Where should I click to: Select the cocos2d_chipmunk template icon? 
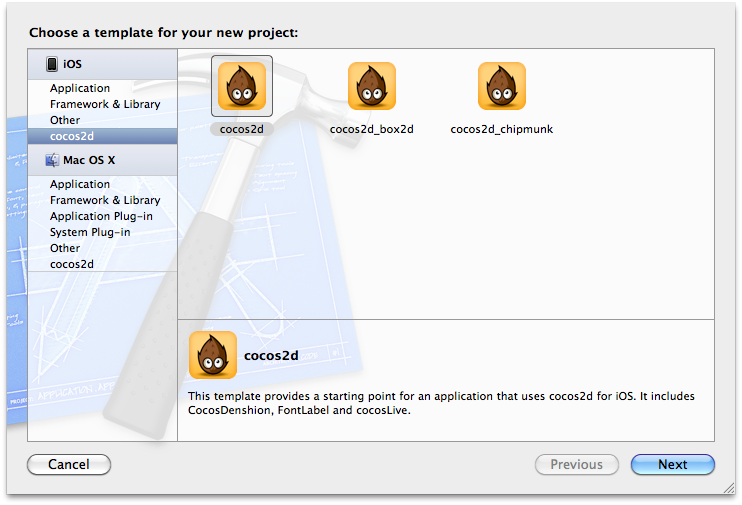click(501, 86)
